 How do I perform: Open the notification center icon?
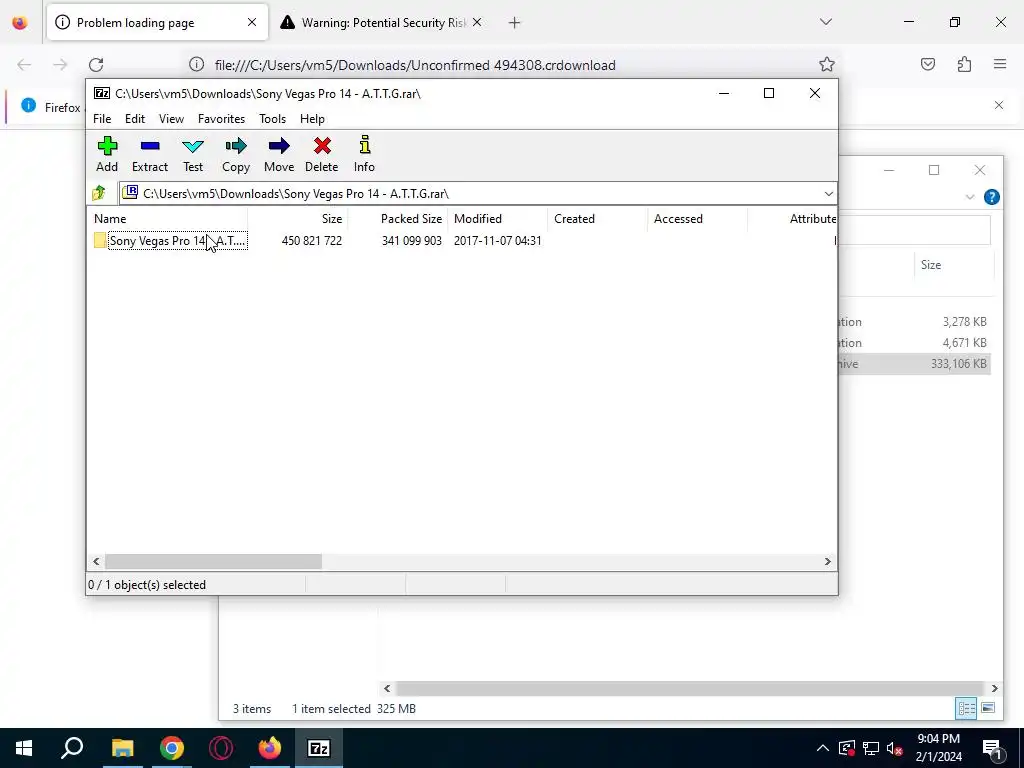click(x=993, y=749)
